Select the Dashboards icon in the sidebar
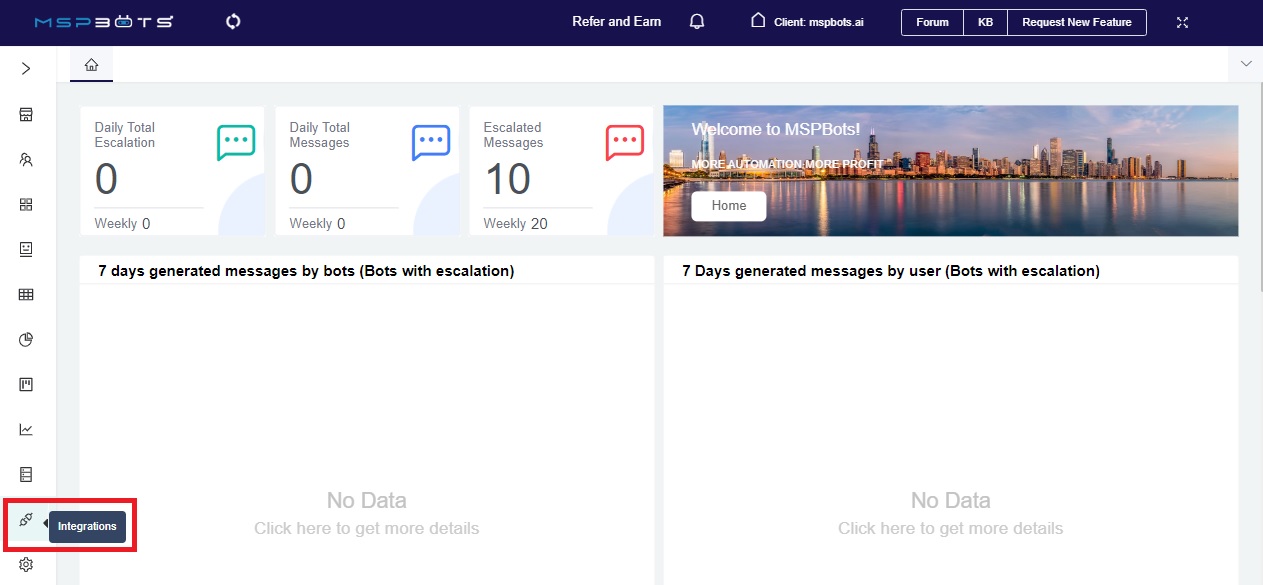The image size is (1263, 585). point(25,114)
